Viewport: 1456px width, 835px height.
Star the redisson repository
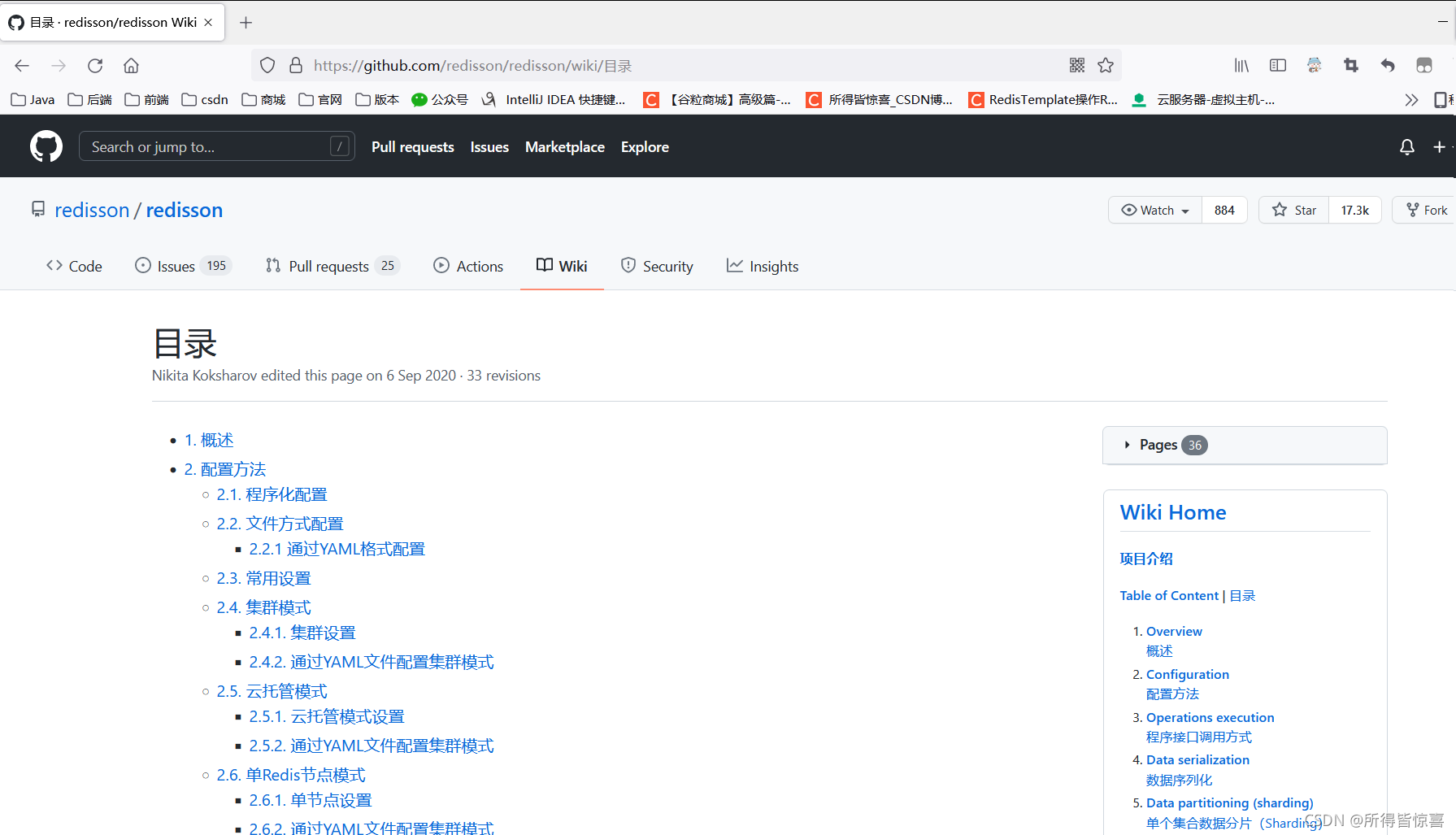coord(1294,210)
